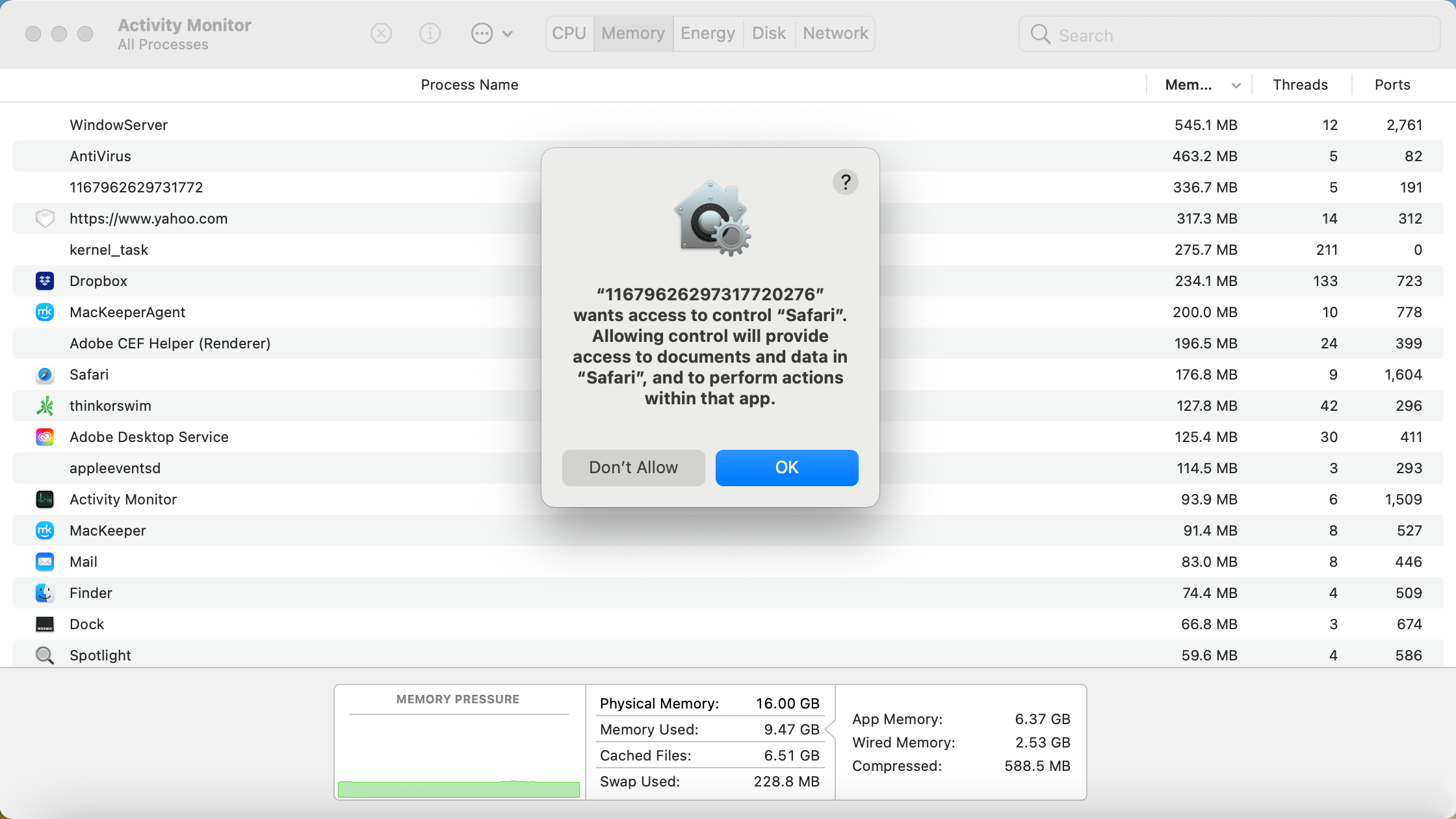This screenshot has width=1456, height=819.
Task: Click the Memory column sort dropdown
Action: point(1237,85)
